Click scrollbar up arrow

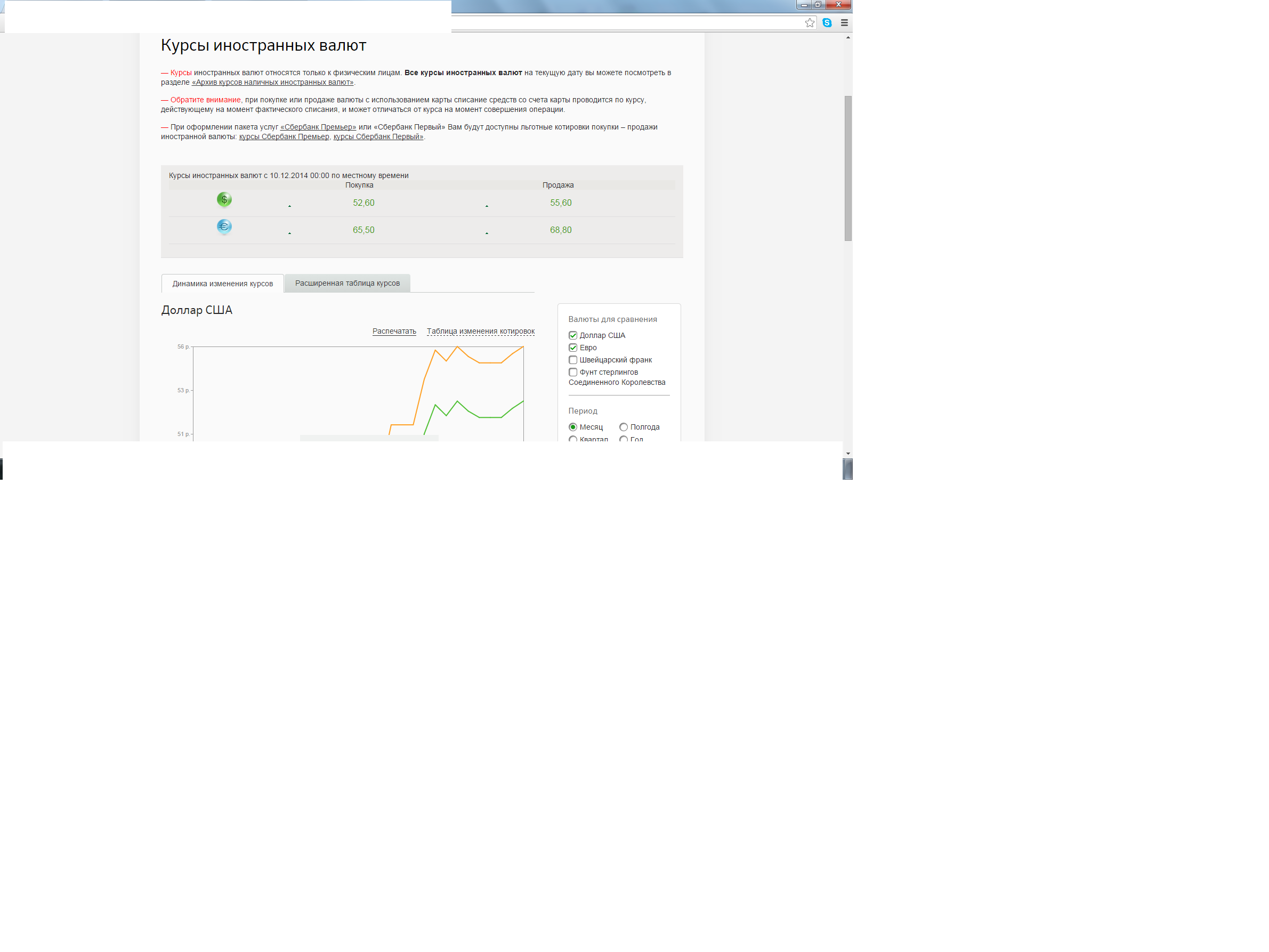coord(848,37)
